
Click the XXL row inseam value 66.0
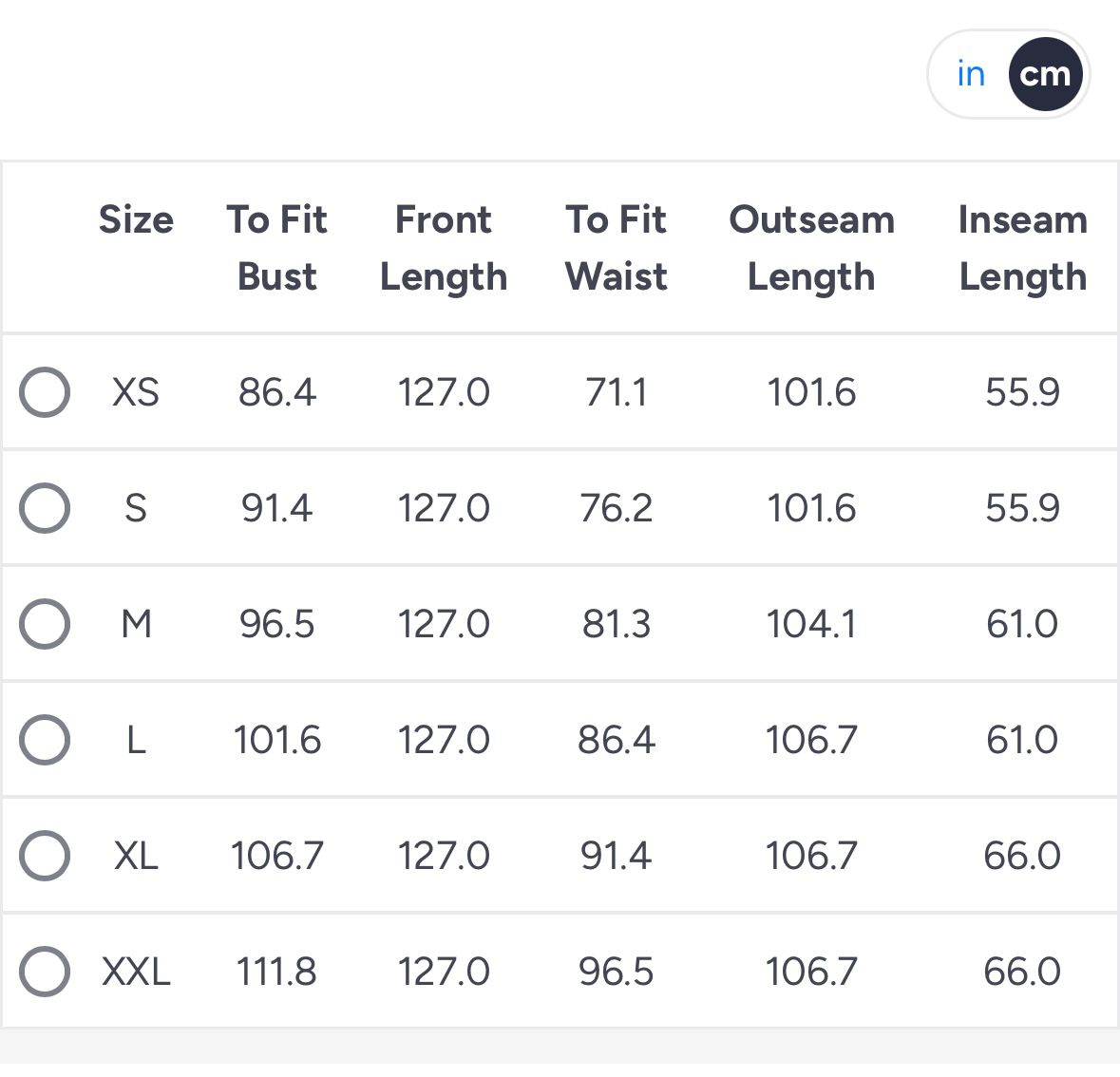tap(1022, 972)
